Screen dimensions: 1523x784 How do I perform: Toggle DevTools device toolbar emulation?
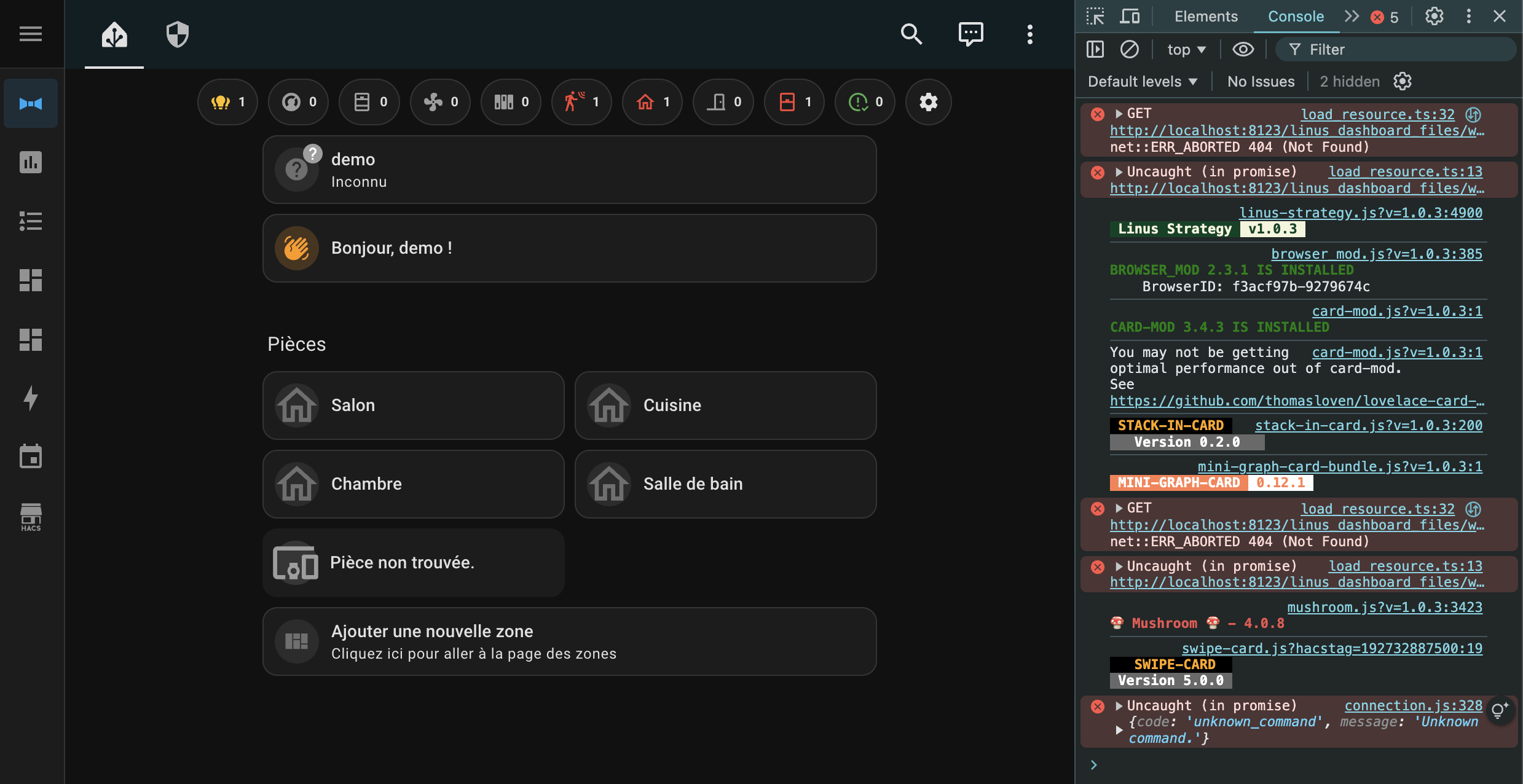point(1129,17)
